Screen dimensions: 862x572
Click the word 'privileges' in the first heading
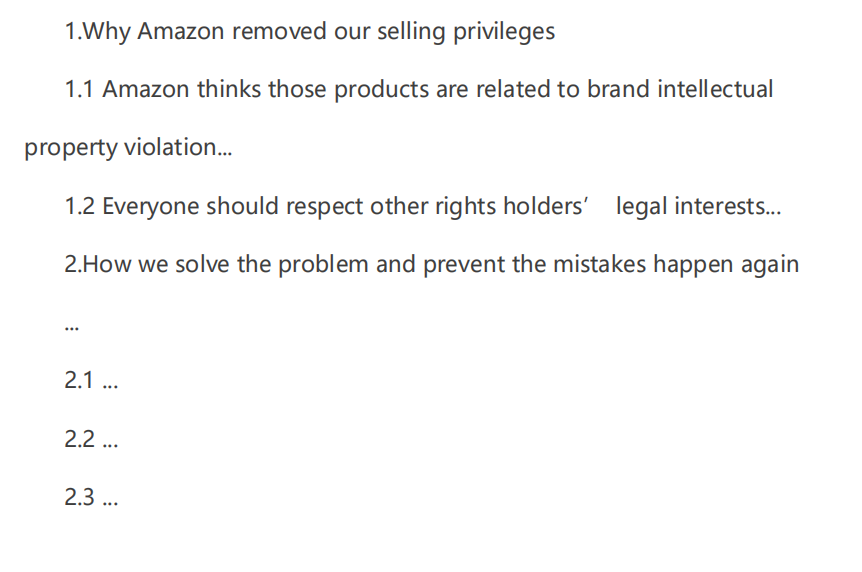pos(504,31)
